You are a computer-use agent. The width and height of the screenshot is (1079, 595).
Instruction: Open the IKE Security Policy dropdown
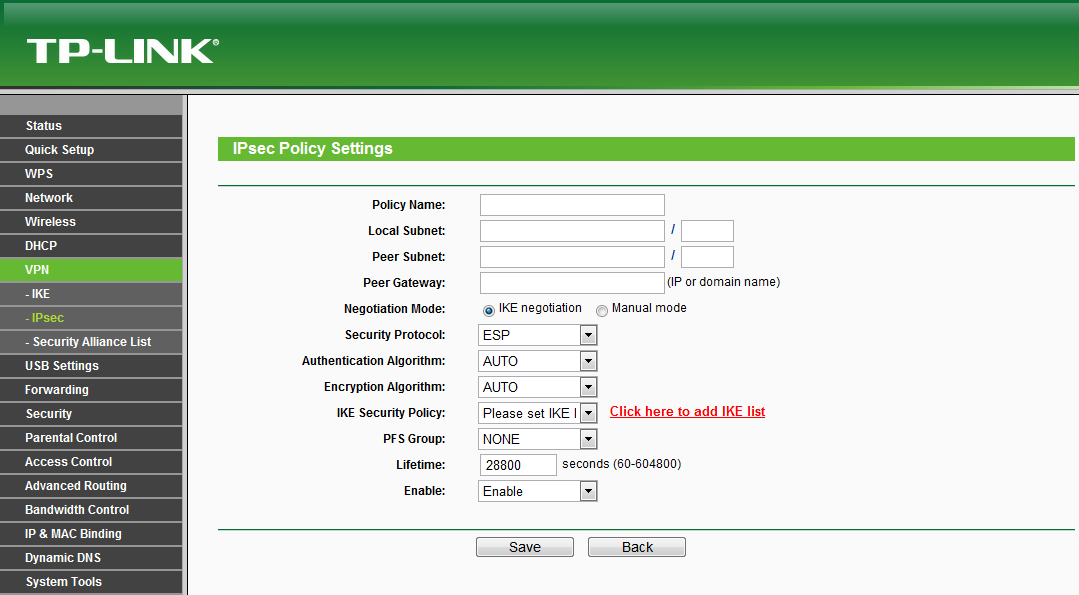point(537,413)
